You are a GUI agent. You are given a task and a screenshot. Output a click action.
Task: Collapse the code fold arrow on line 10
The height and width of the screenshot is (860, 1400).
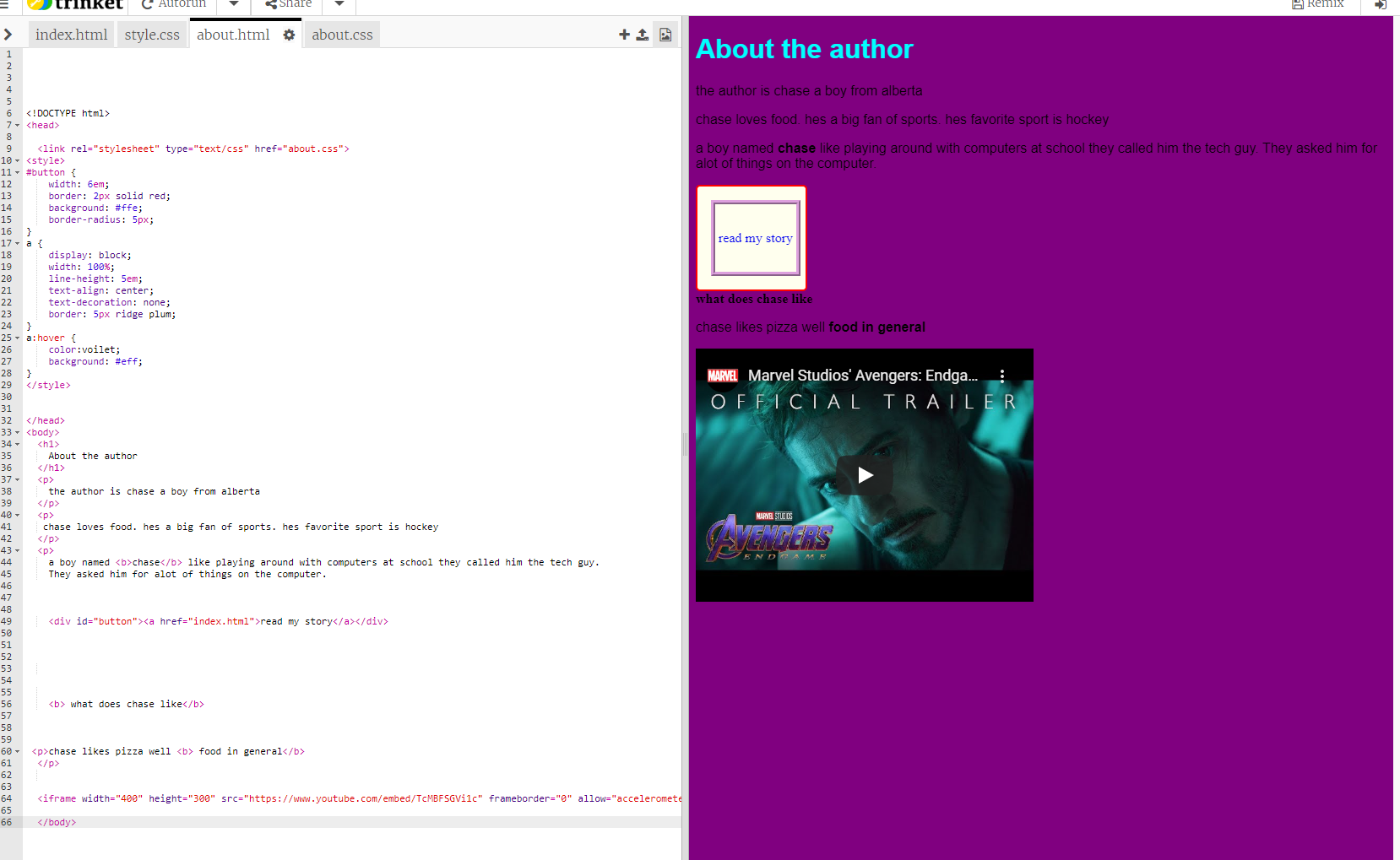[19, 160]
